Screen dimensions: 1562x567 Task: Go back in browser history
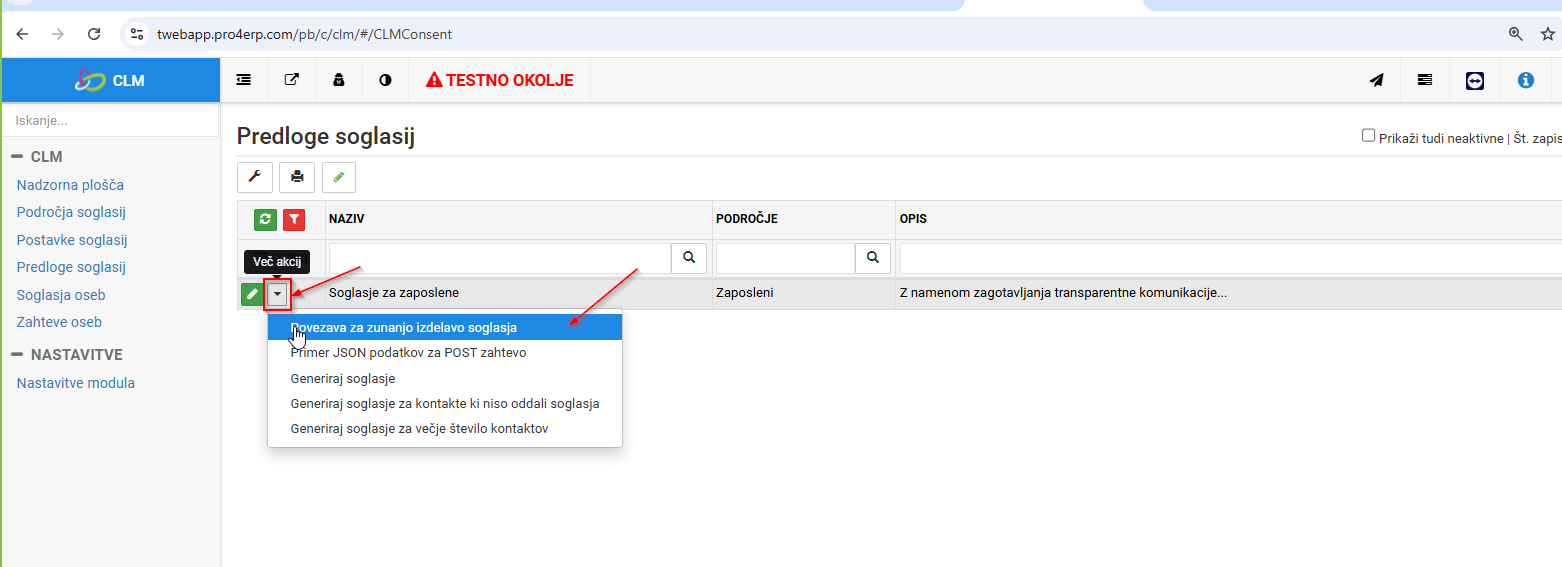click(x=22, y=34)
